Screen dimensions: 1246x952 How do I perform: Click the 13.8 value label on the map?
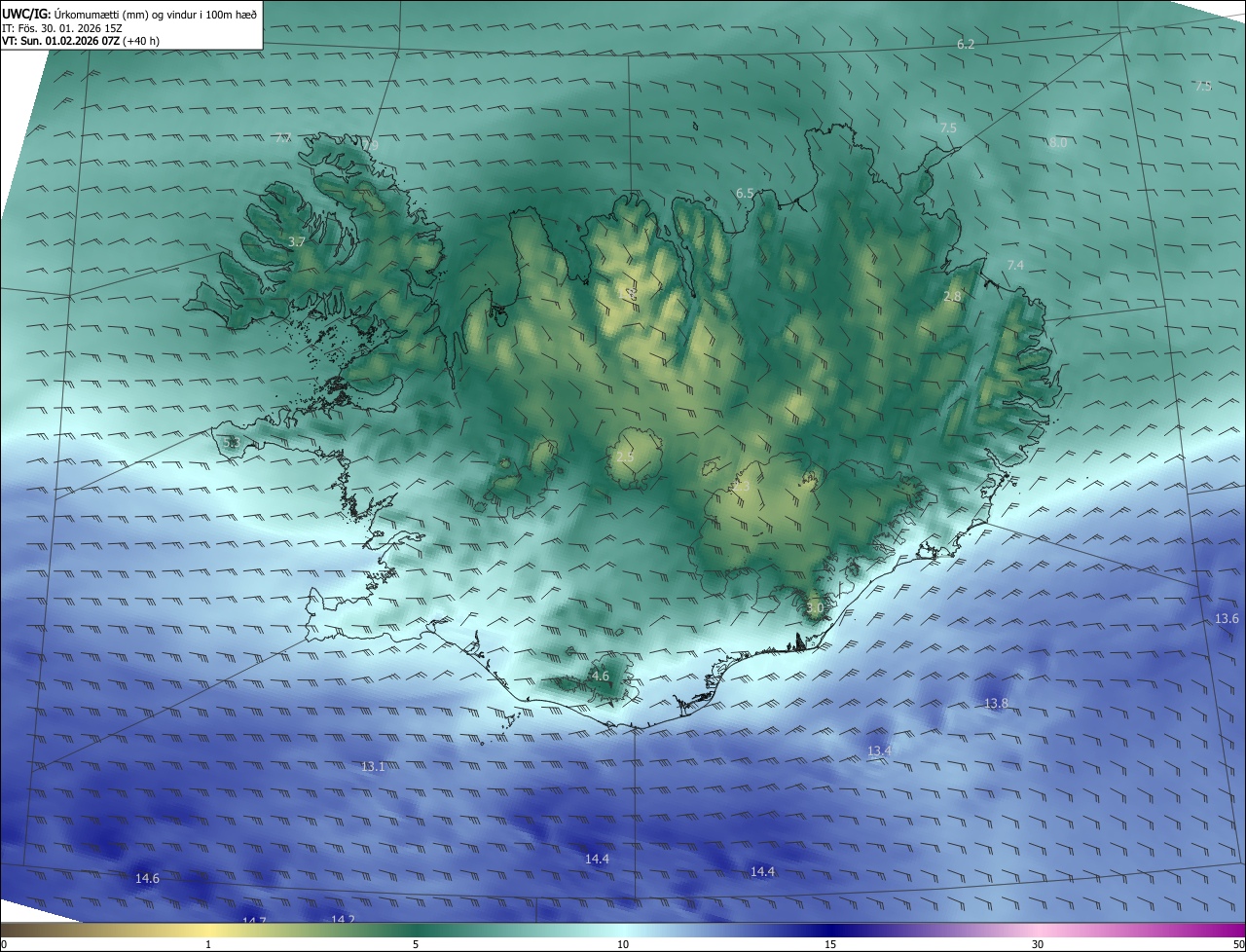point(996,703)
